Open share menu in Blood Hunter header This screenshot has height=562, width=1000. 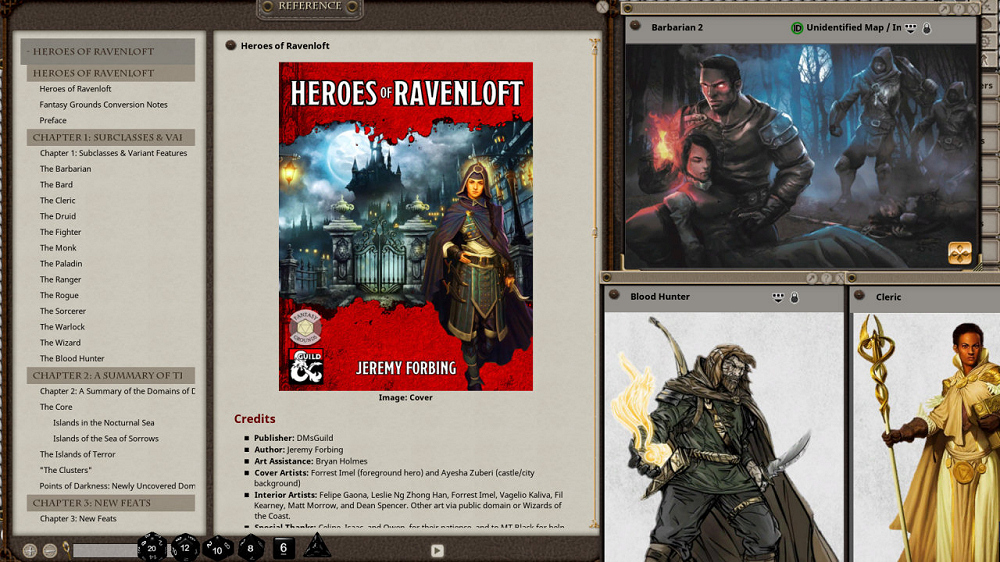tap(777, 297)
